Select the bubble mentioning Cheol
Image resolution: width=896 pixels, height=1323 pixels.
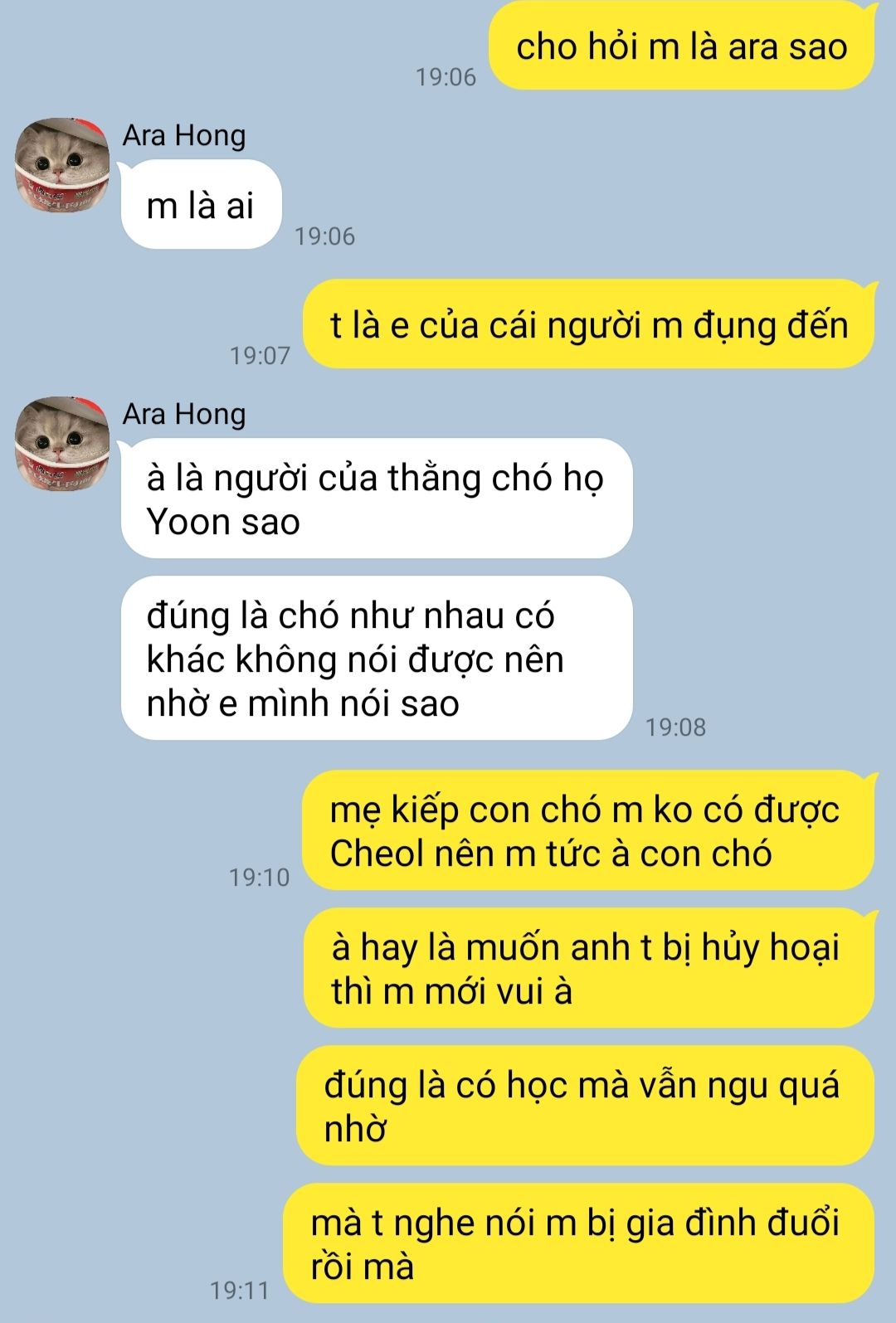(x=587, y=830)
